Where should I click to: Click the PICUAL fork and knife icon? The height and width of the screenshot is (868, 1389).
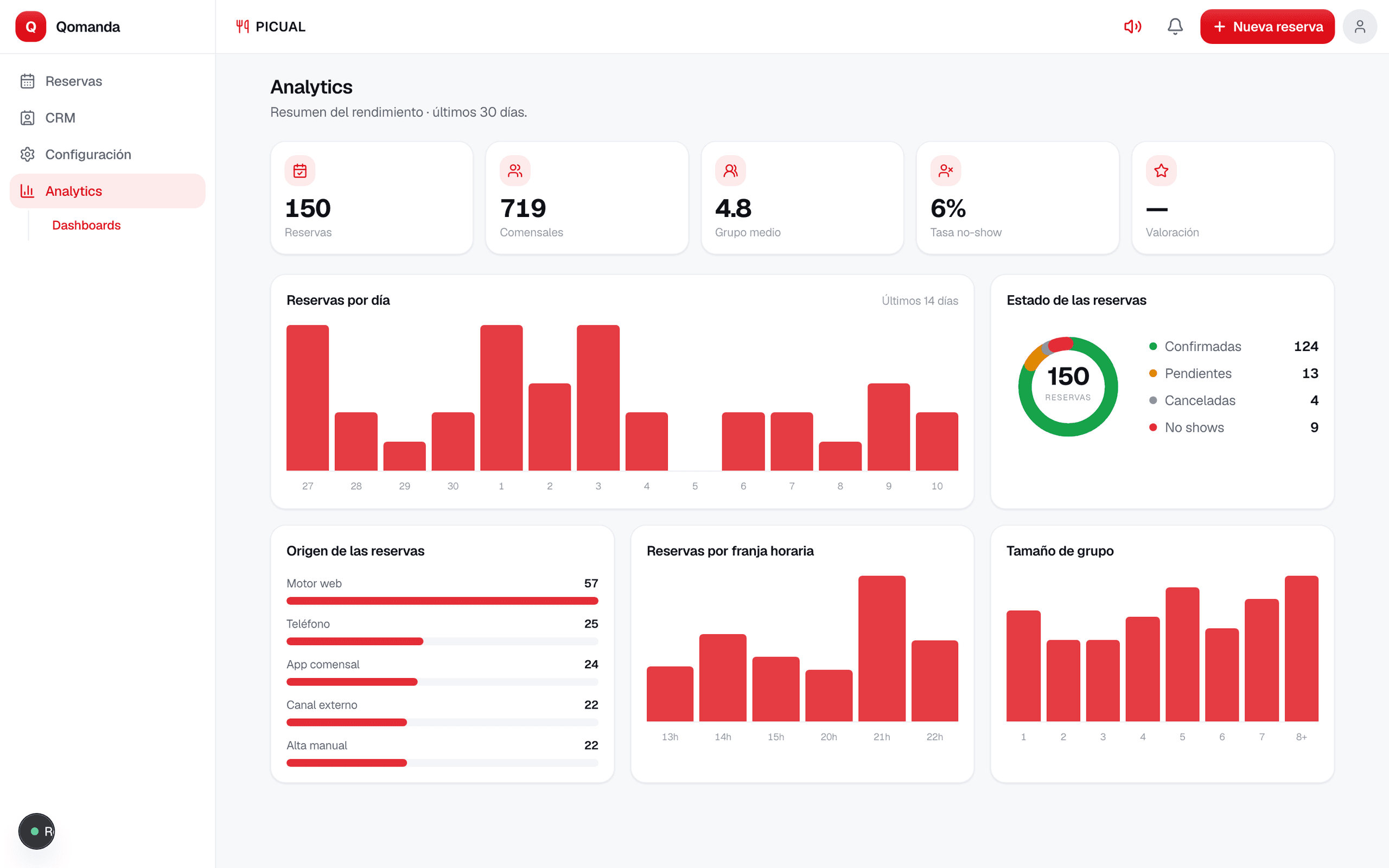pos(242,27)
